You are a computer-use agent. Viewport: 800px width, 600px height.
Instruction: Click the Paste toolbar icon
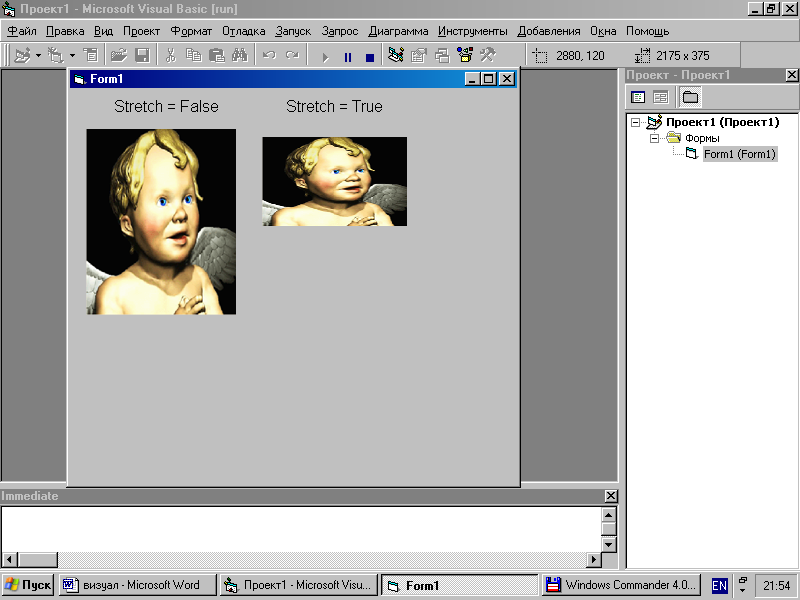[x=217, y=55]
